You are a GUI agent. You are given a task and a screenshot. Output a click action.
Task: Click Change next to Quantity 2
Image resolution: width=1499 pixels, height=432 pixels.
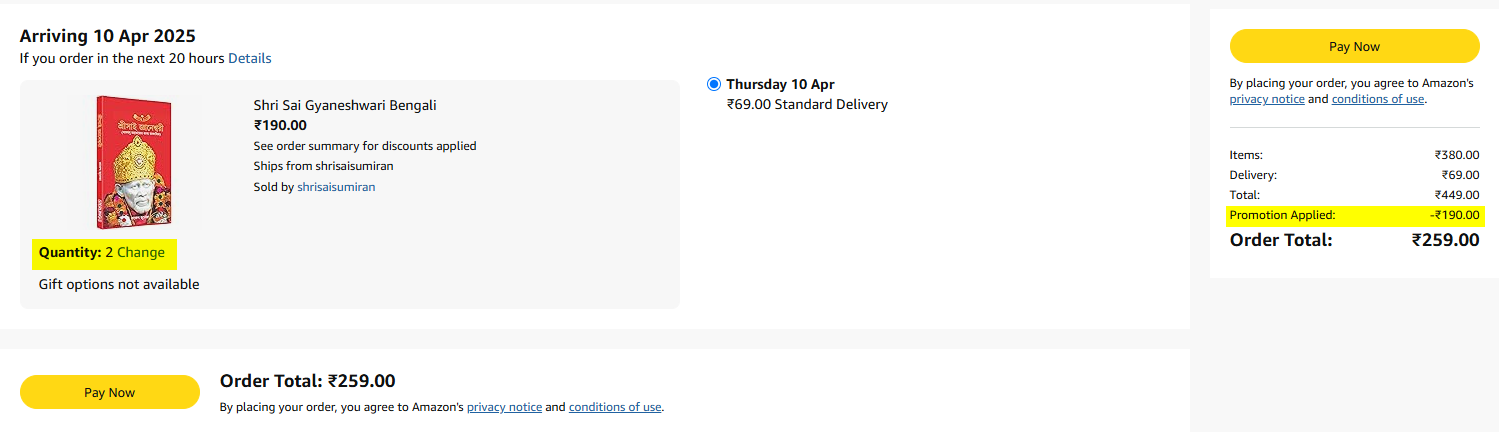(141, 252)
